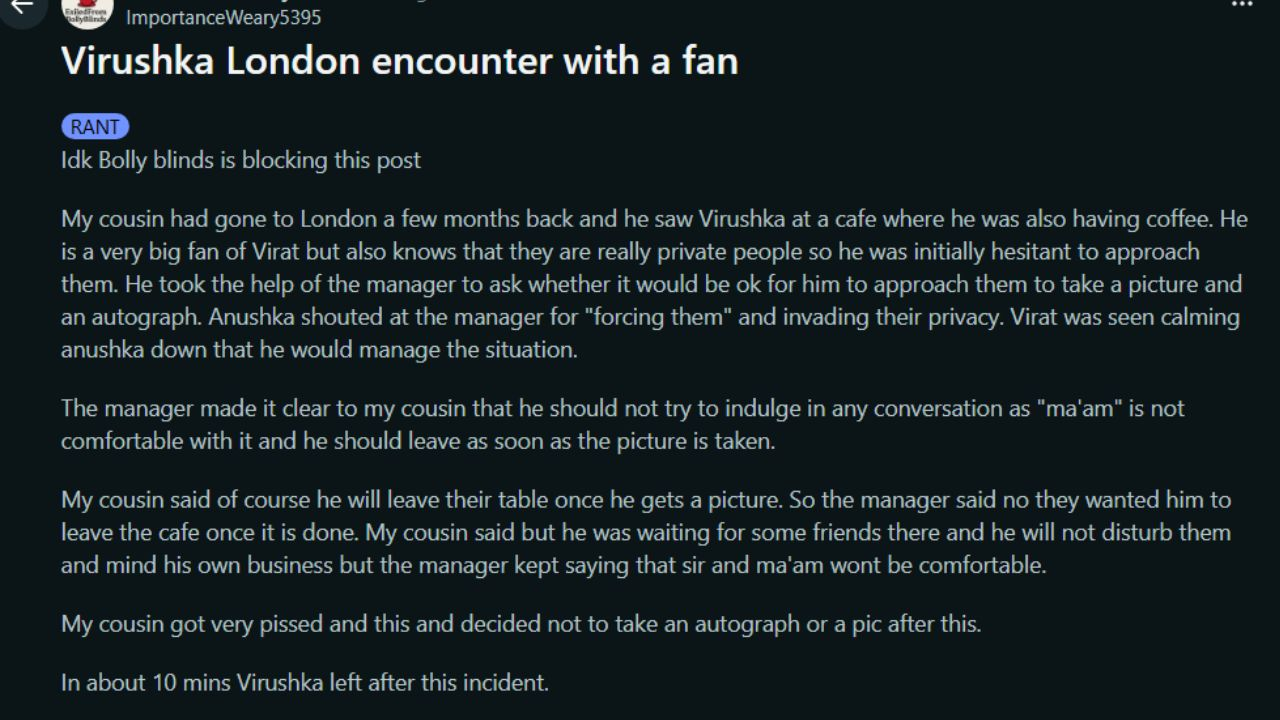Image resolution: width=1280 pixels, height=720 pixels.
Task: Open the user menu for ImportanceWeary5395
Action: [222, 17]
